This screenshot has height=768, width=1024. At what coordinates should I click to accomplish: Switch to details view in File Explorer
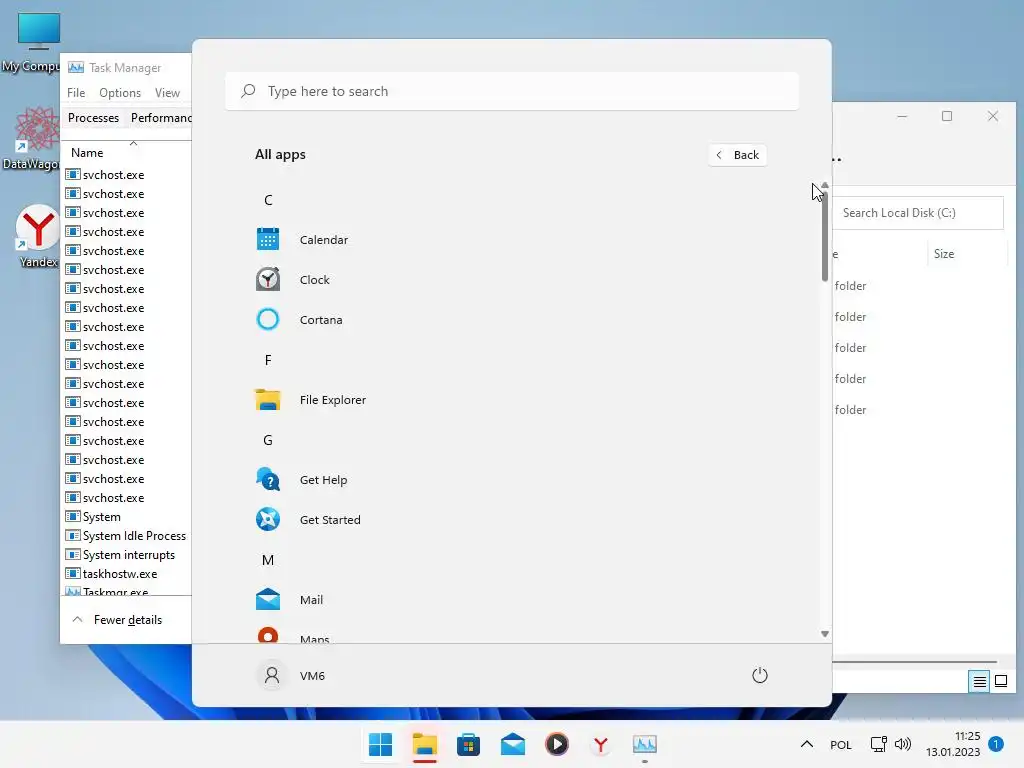979,682
